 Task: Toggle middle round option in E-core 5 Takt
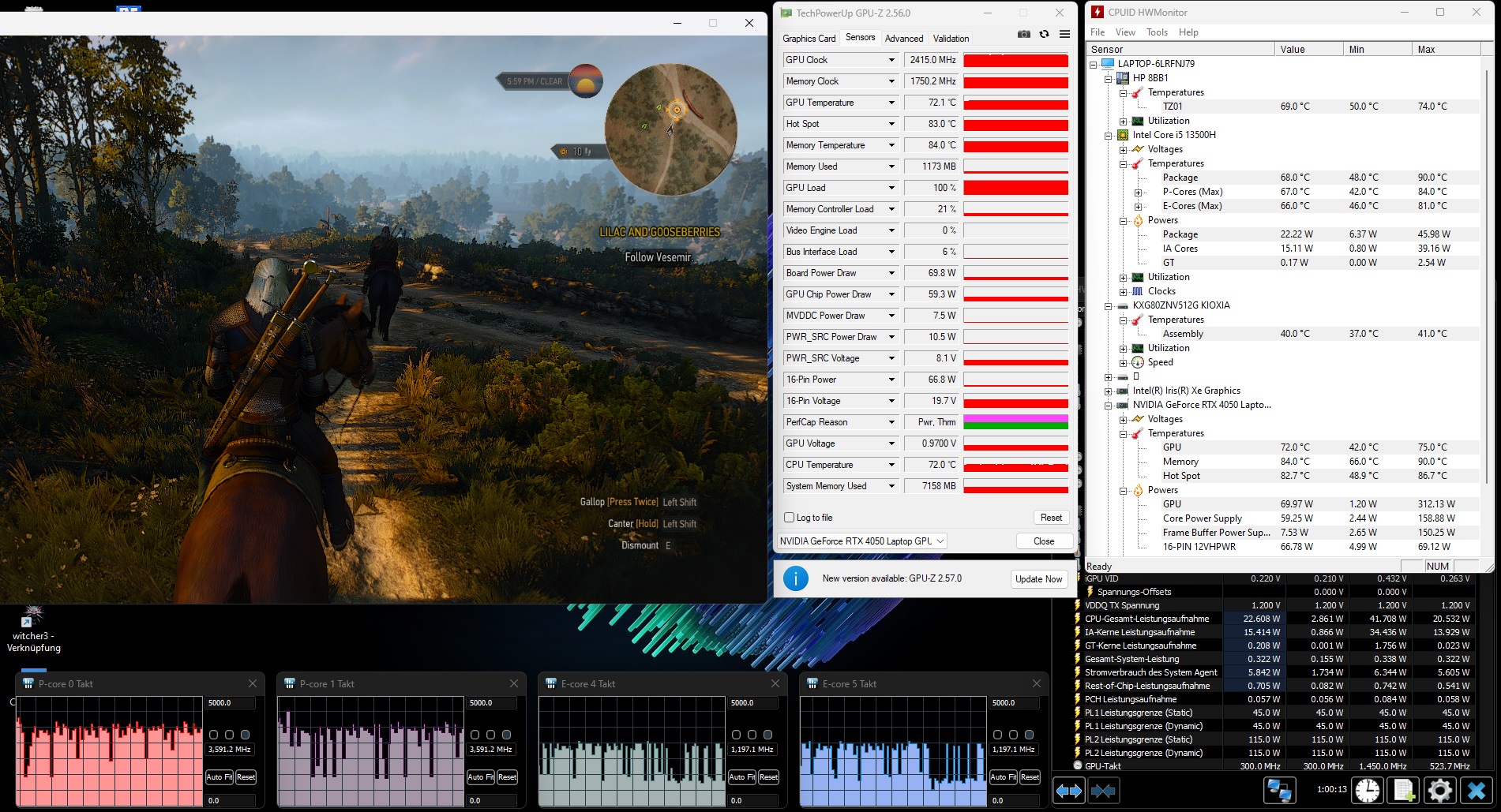coord(1013,735)
